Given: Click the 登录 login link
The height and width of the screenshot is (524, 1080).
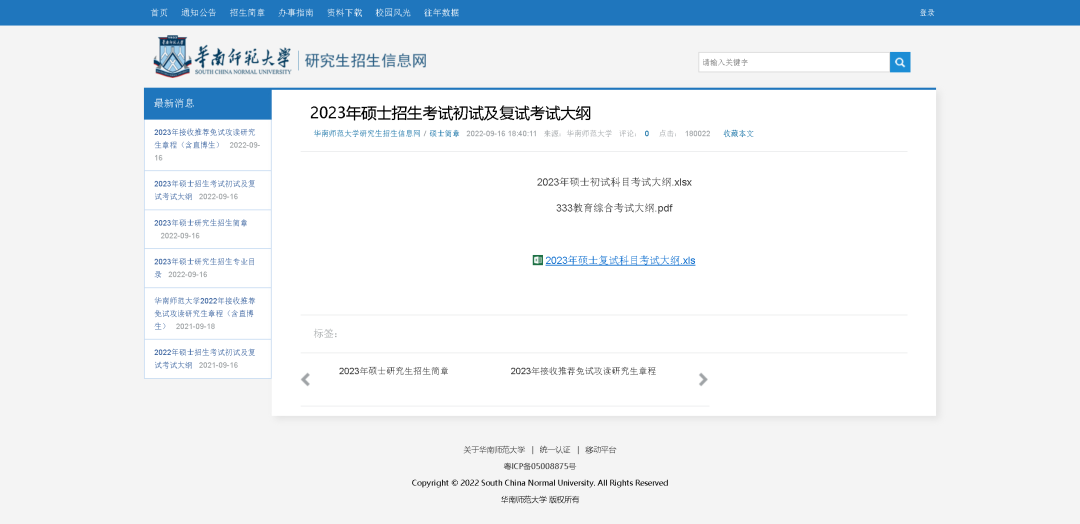Looking at the screenshot, I should pyautogui.click(x=927, y=12).
